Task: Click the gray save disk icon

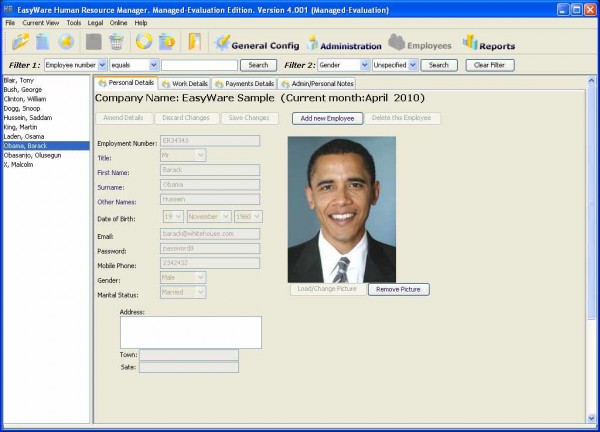Action: click(93, 41)
